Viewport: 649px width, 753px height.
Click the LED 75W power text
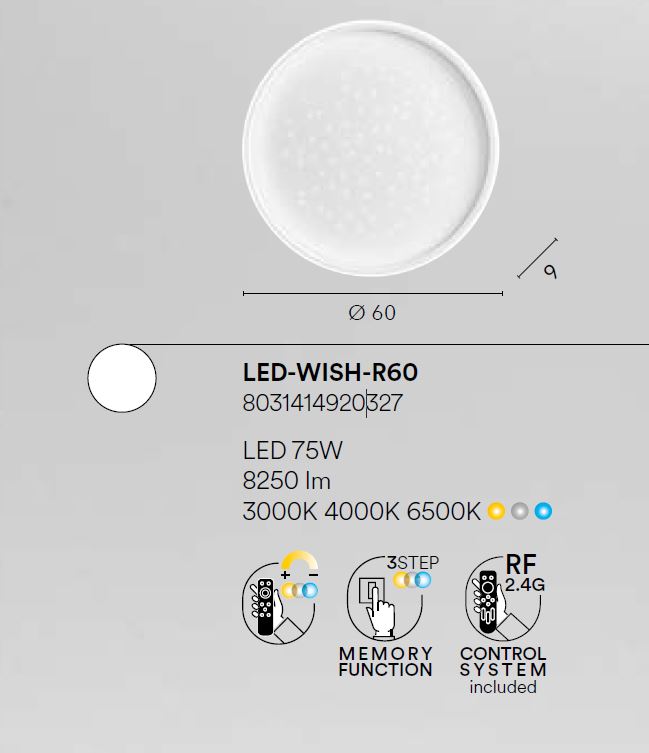(293, 450)
